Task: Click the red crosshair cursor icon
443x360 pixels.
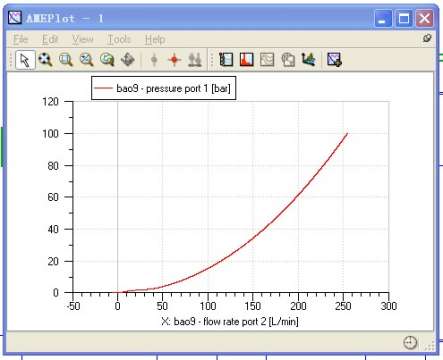Action: (174, 60)
